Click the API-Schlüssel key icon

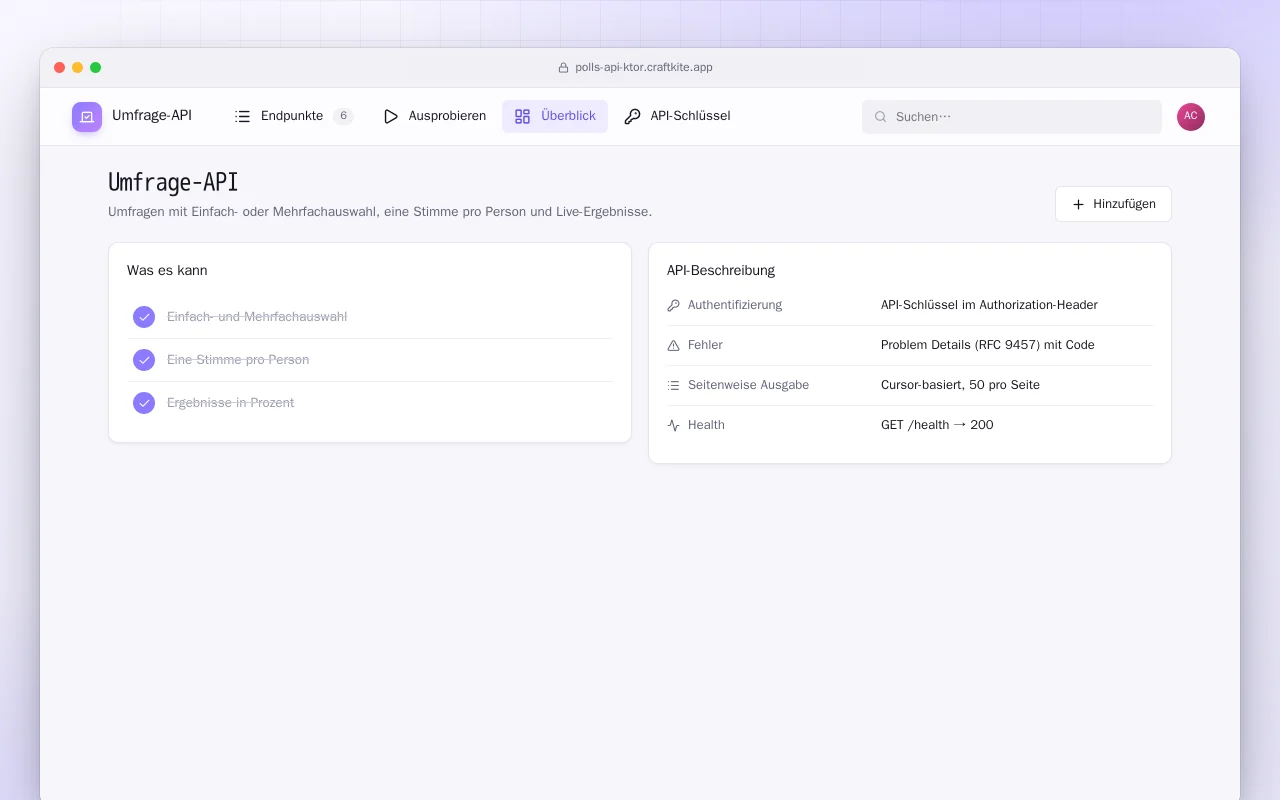pyautogui.click(x=632, y=116)
